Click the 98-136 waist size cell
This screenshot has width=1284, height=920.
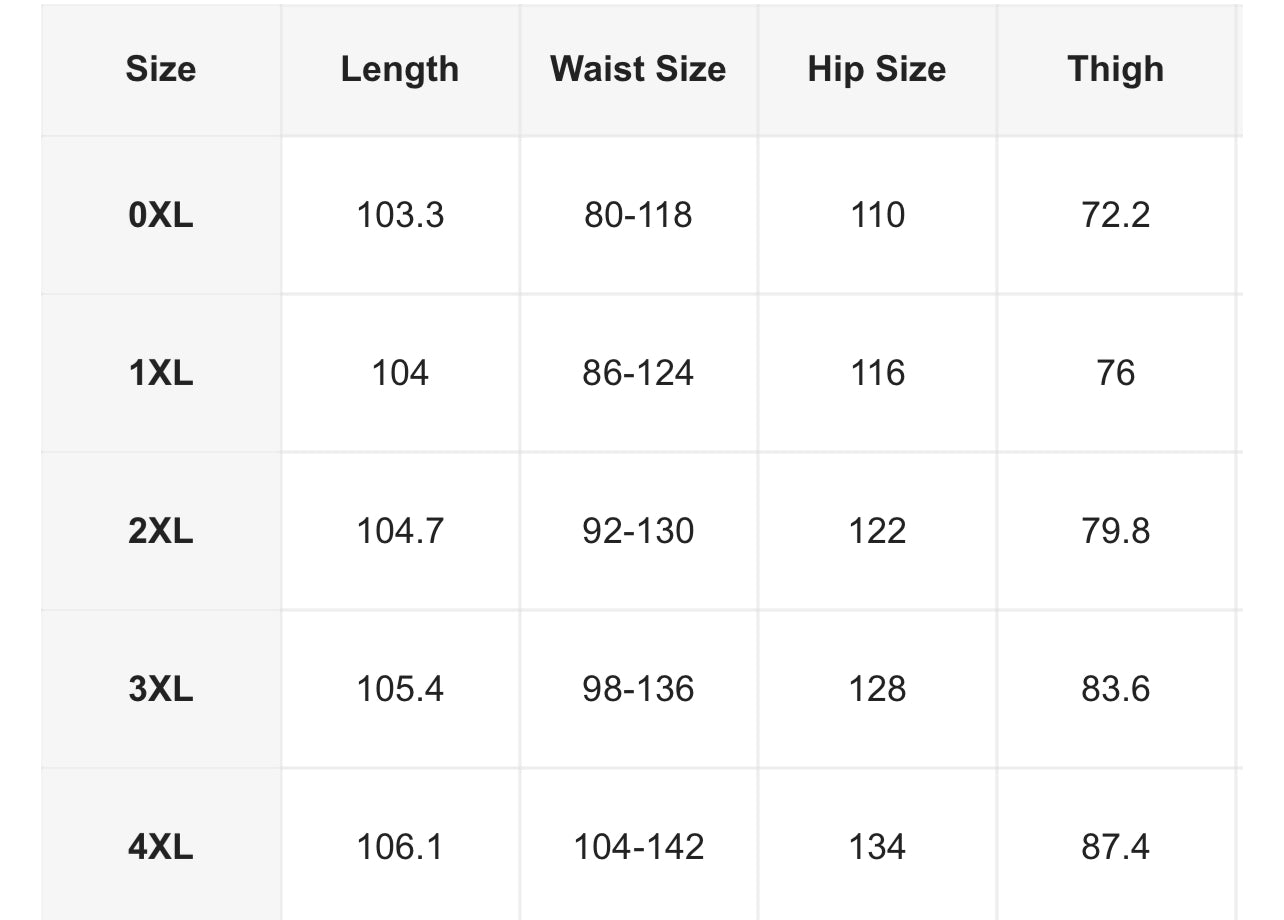[638, 689]
